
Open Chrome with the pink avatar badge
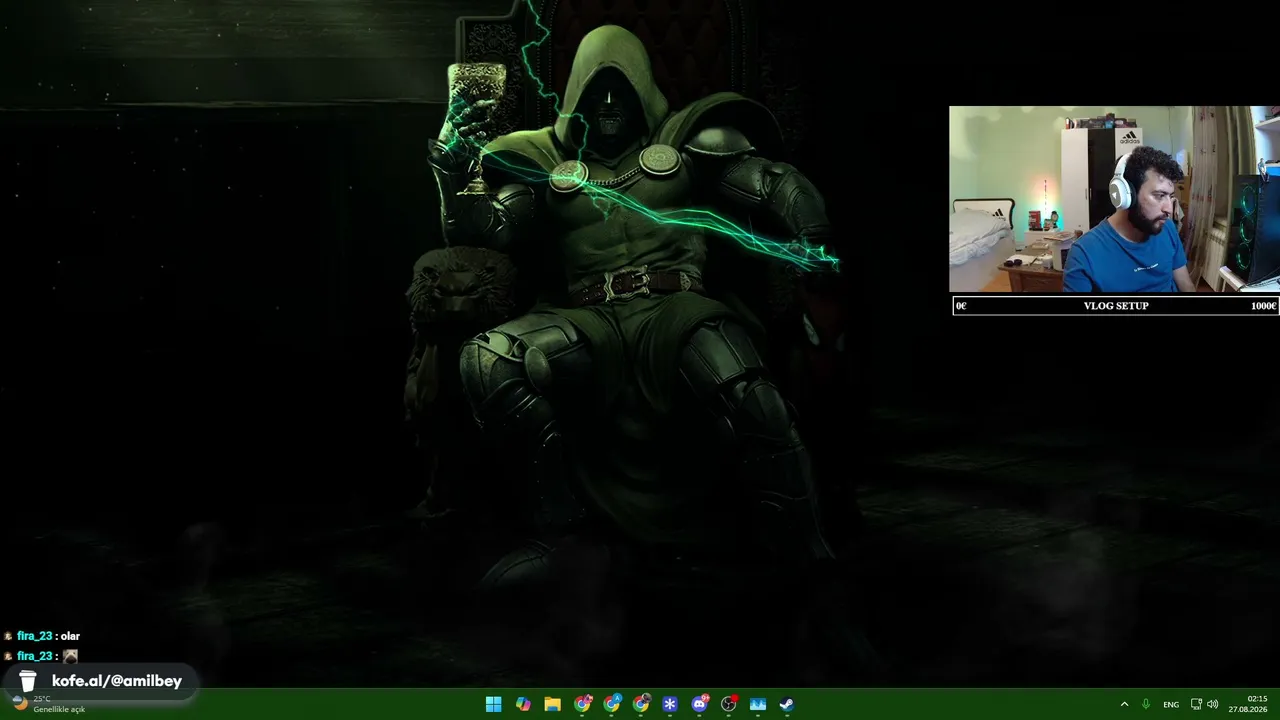coord(582,704)
